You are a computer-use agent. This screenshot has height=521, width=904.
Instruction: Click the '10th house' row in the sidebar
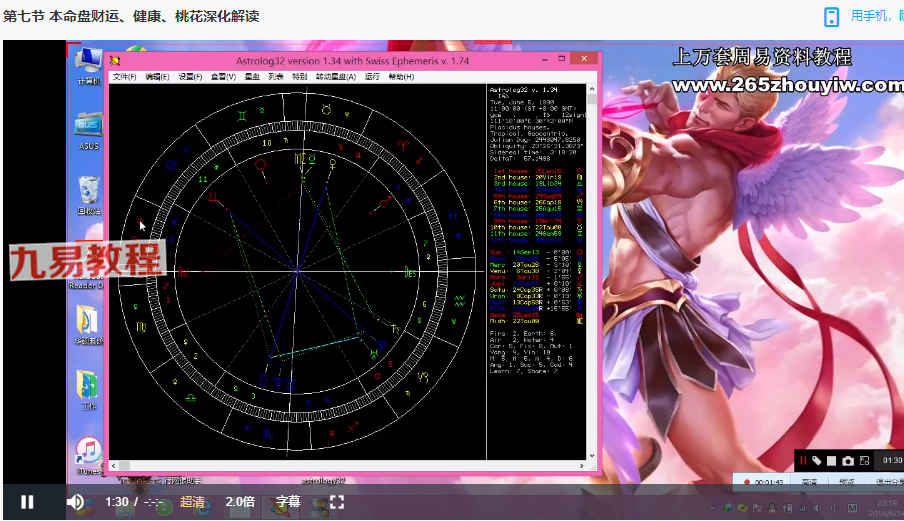point(528,227)
